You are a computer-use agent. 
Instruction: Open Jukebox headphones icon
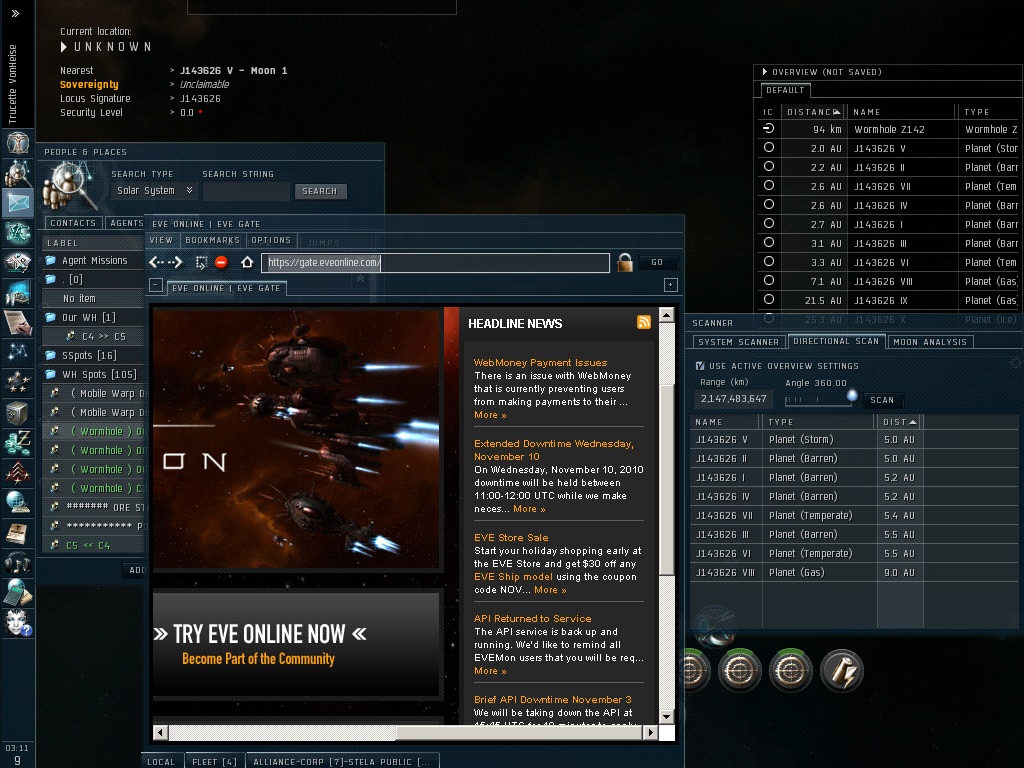coord(18,562)
